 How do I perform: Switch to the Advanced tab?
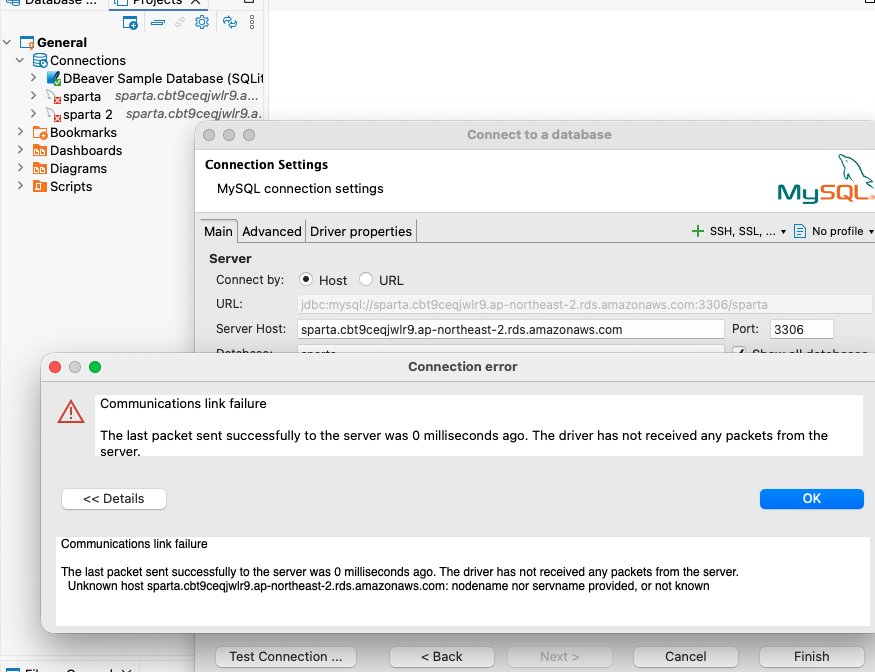tap(272, 231)
